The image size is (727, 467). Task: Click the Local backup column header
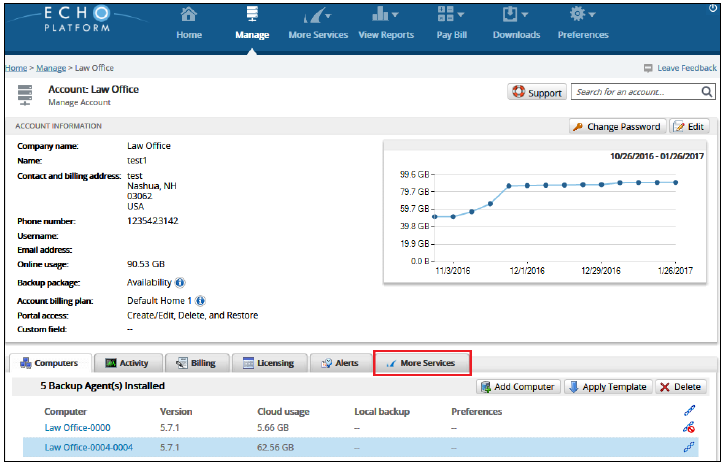click(x=382, y=412)
